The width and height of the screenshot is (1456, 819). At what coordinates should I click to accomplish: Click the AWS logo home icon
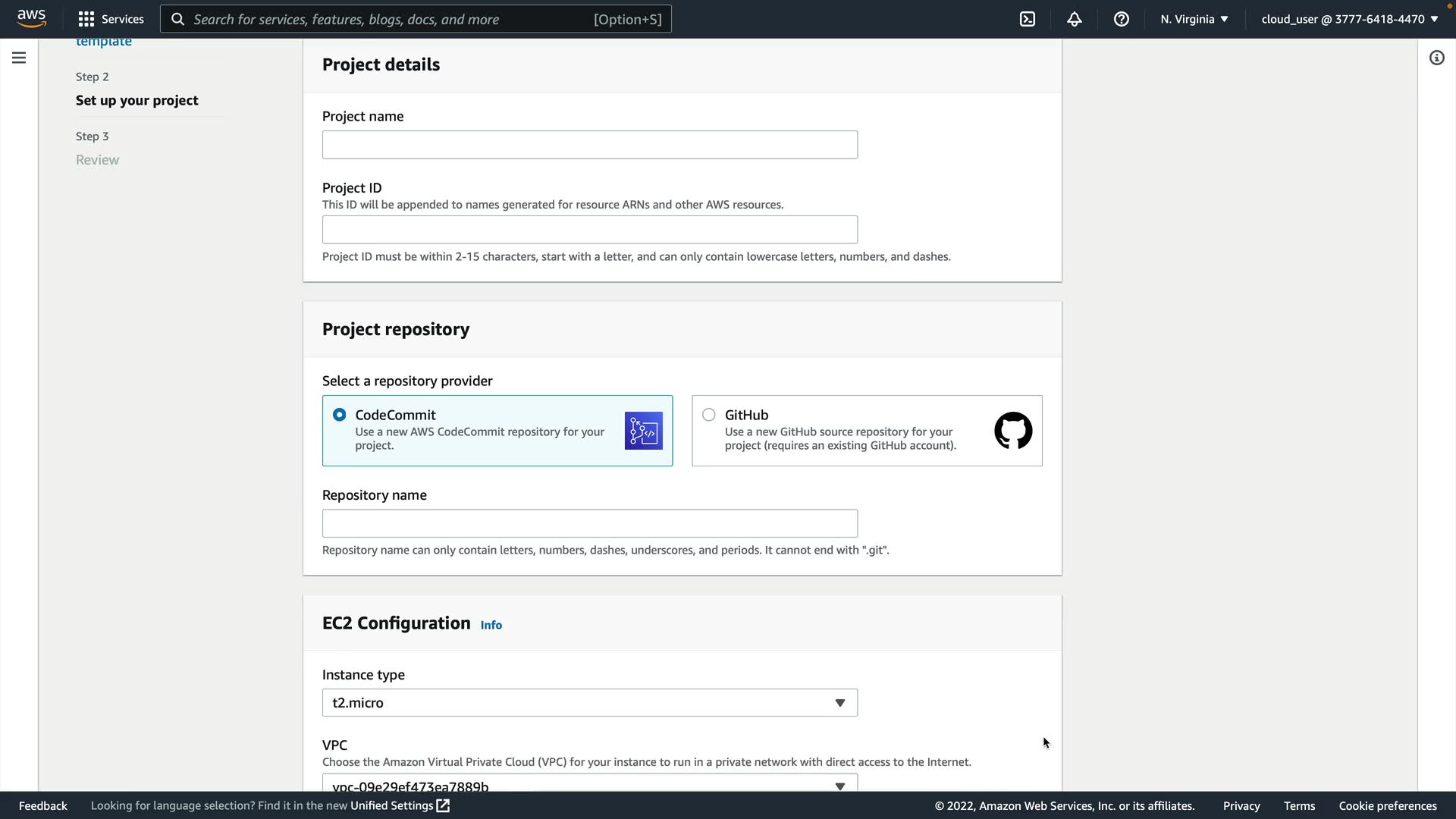coord(31,18)
